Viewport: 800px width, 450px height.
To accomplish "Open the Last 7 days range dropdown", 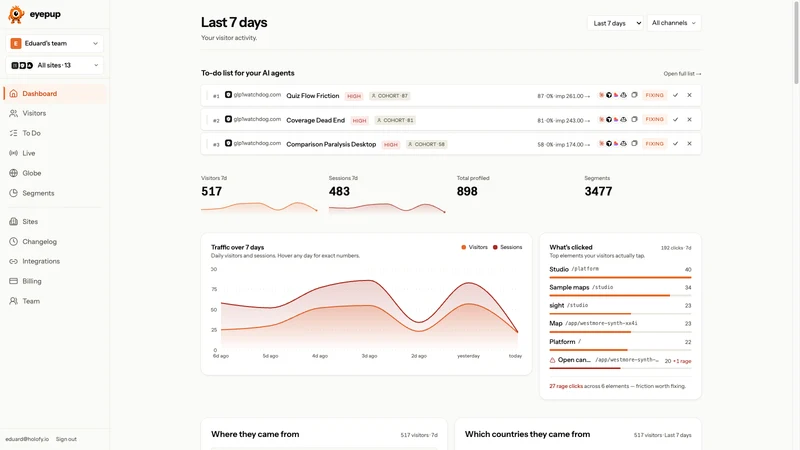I will point(615,23).
